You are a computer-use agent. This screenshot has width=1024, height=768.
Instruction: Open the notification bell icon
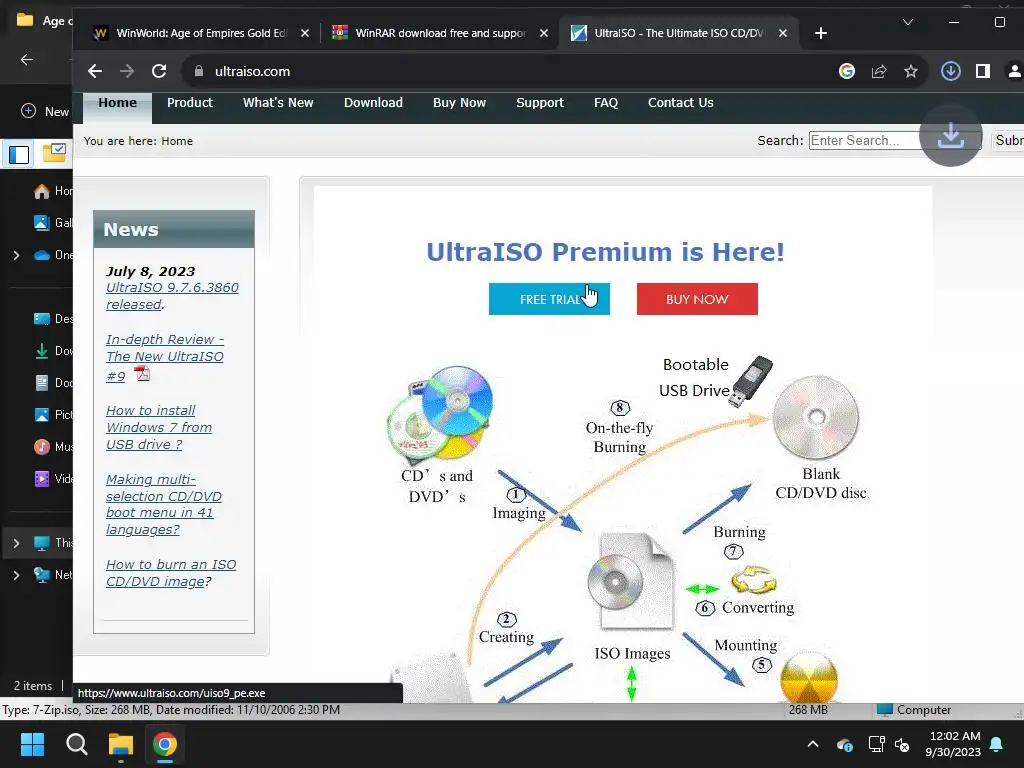point(997,744)
